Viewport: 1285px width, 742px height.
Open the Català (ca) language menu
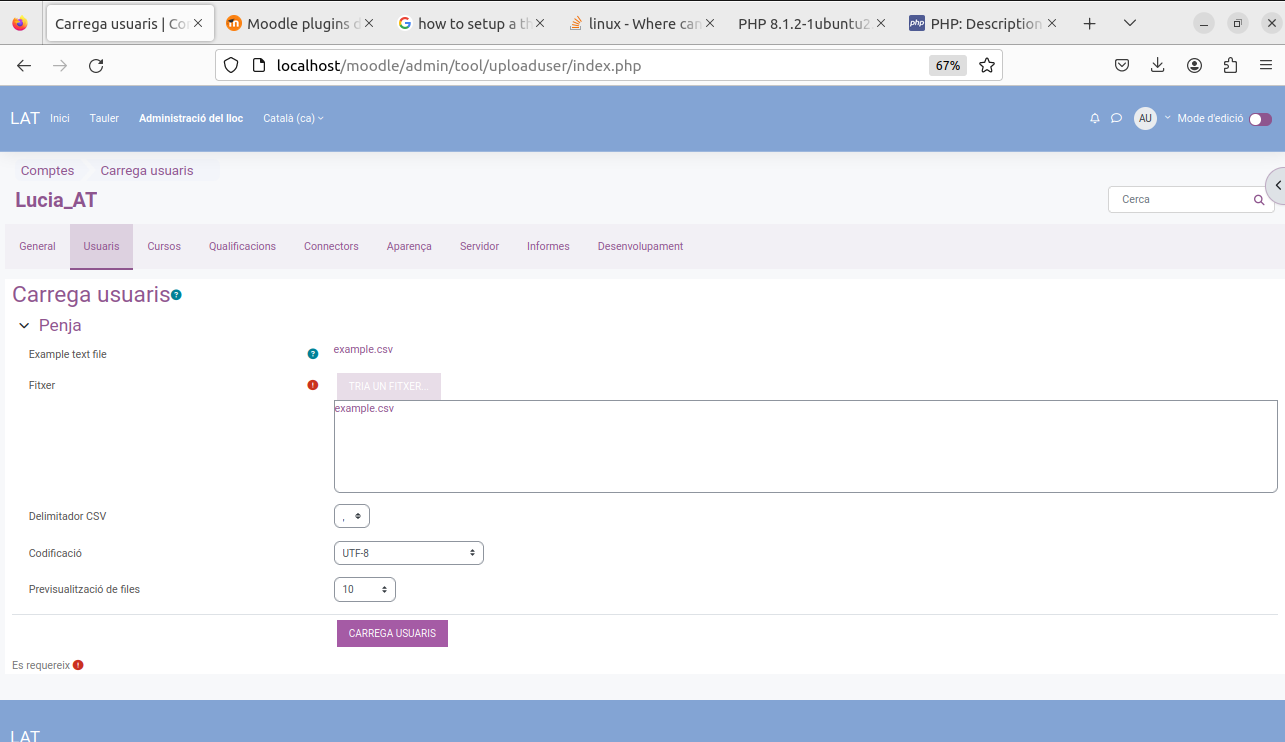293,118
